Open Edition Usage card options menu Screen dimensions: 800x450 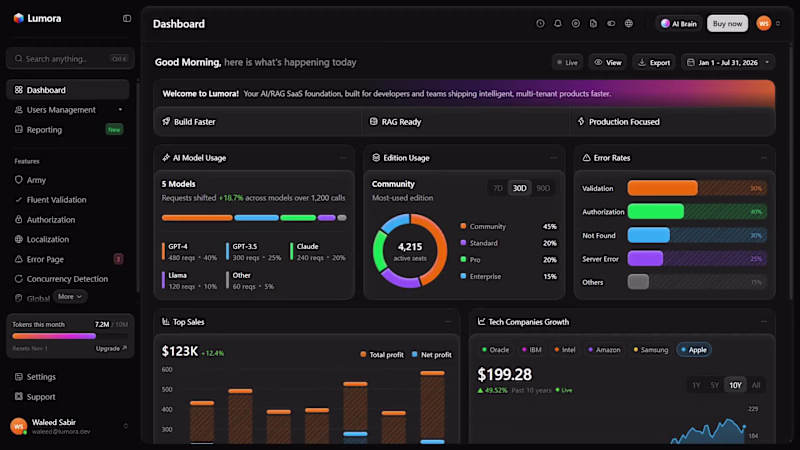point(554,158)
